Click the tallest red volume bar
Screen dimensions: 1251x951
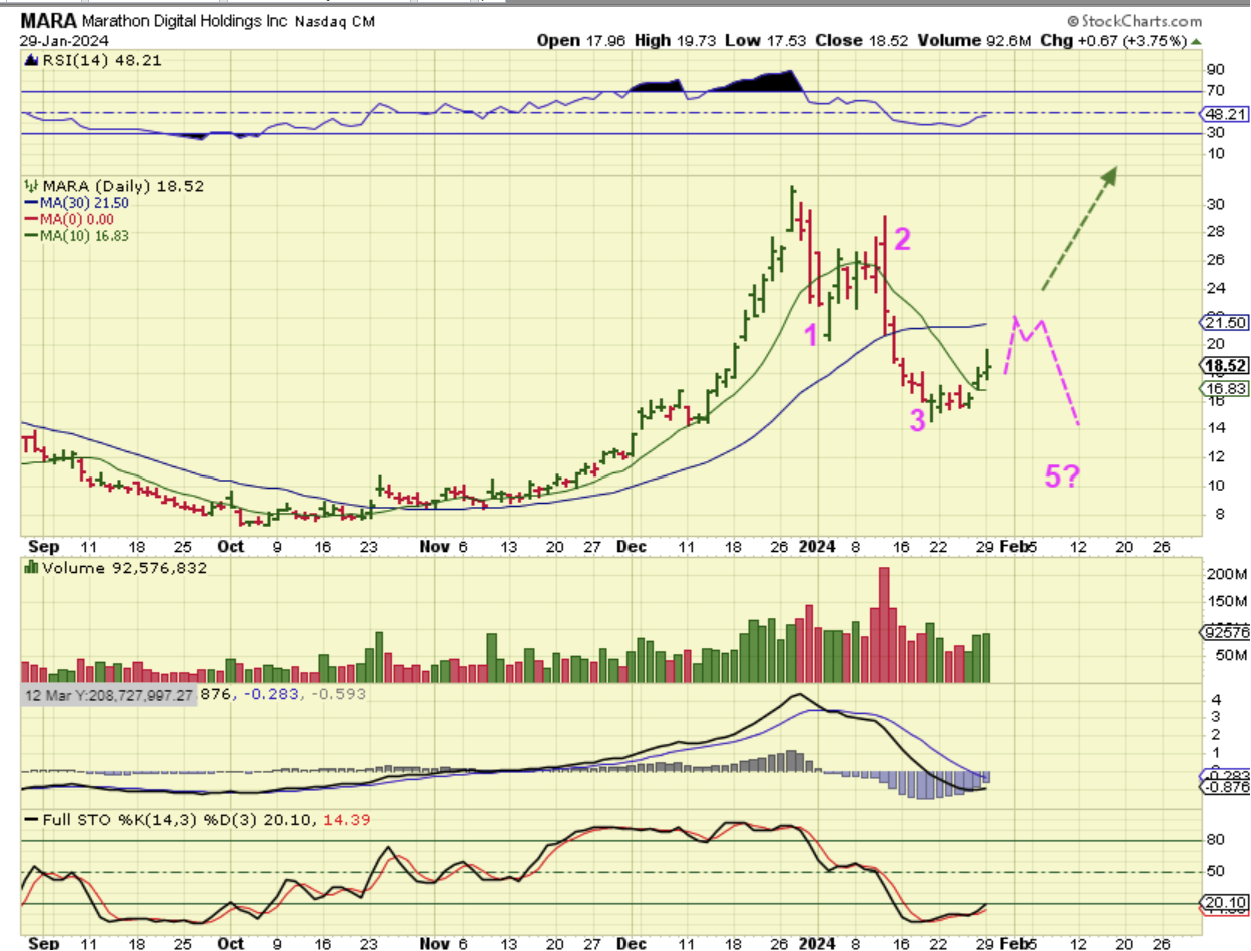tap(883, 625)
